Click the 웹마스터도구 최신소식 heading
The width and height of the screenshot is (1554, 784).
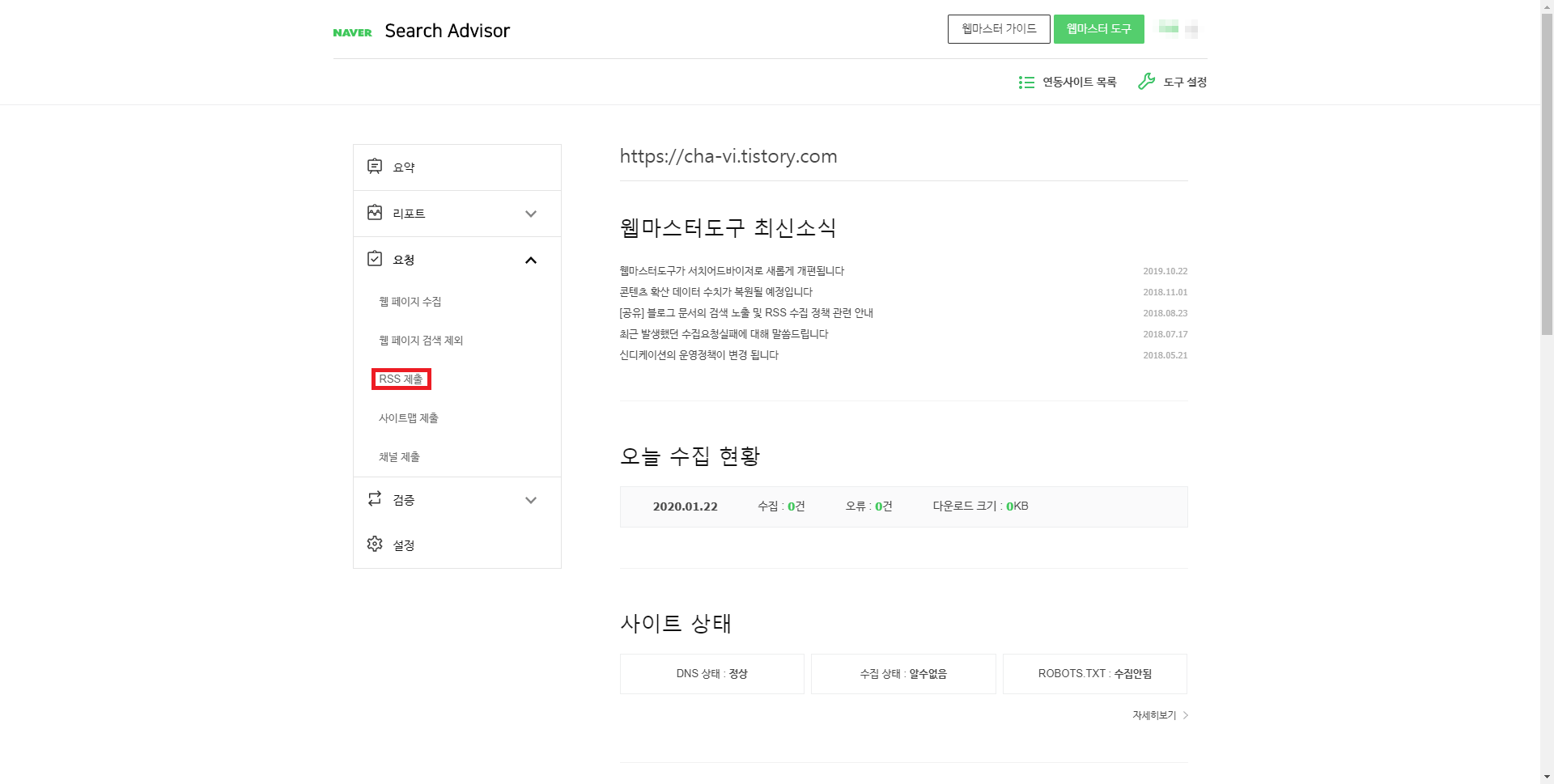[x=728, y=228]
